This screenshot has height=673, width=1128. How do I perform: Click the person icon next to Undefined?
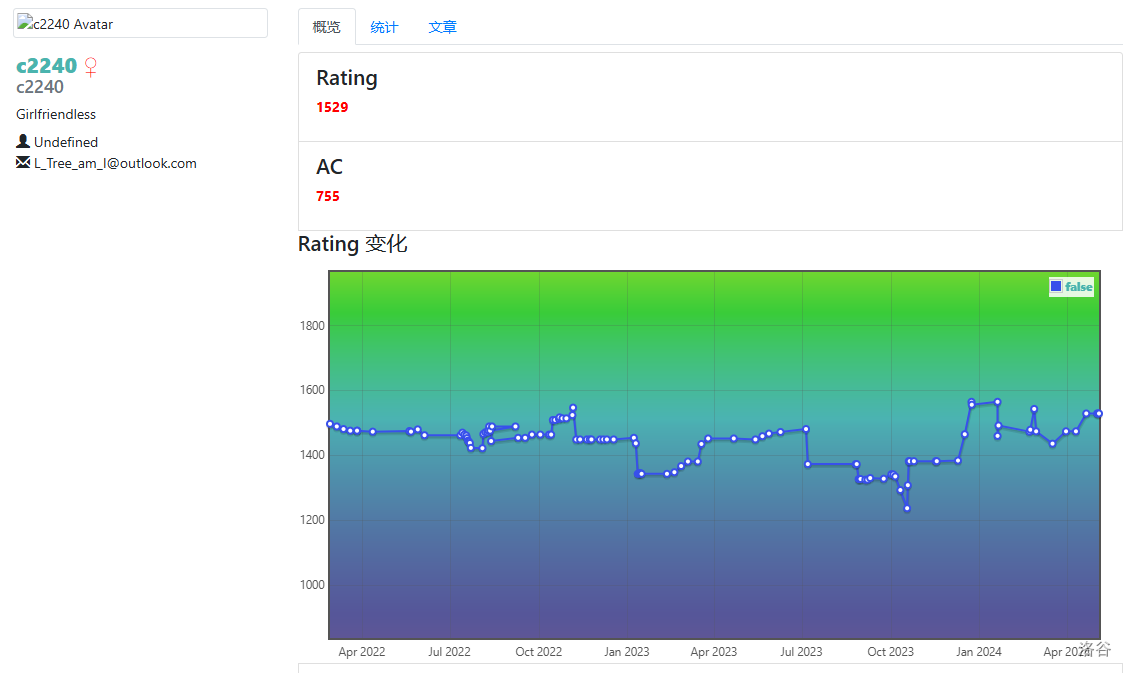click(x=23, y=142)
